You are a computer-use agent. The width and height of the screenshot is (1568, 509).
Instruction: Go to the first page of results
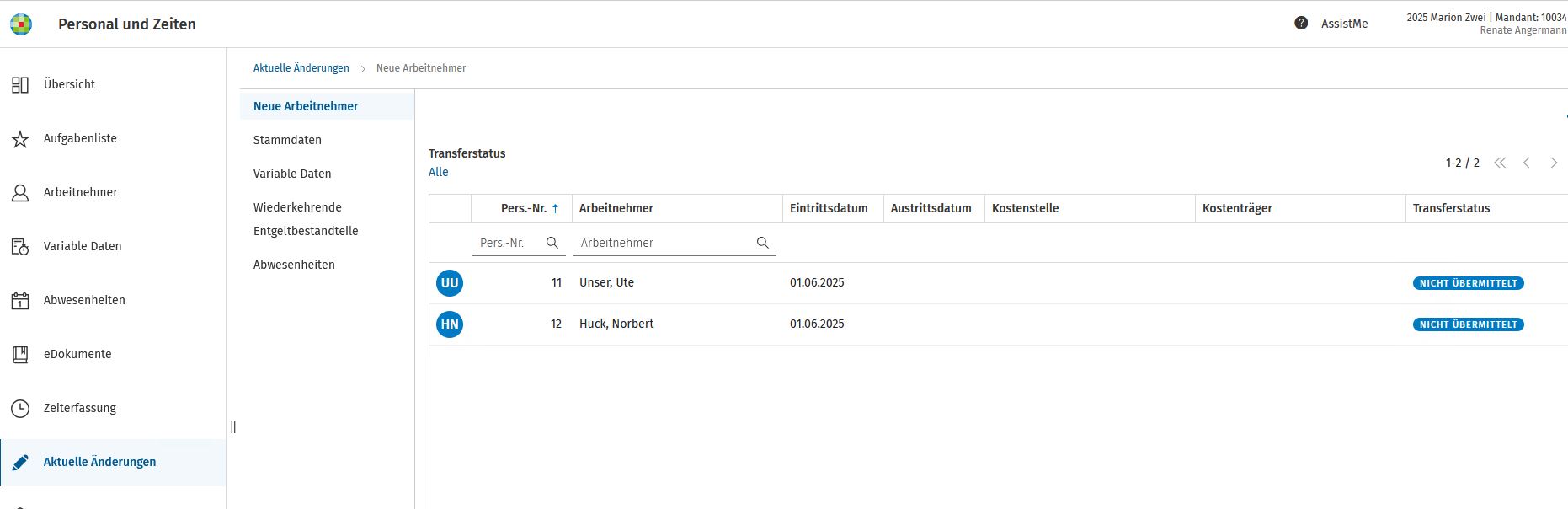point(1500,163)
